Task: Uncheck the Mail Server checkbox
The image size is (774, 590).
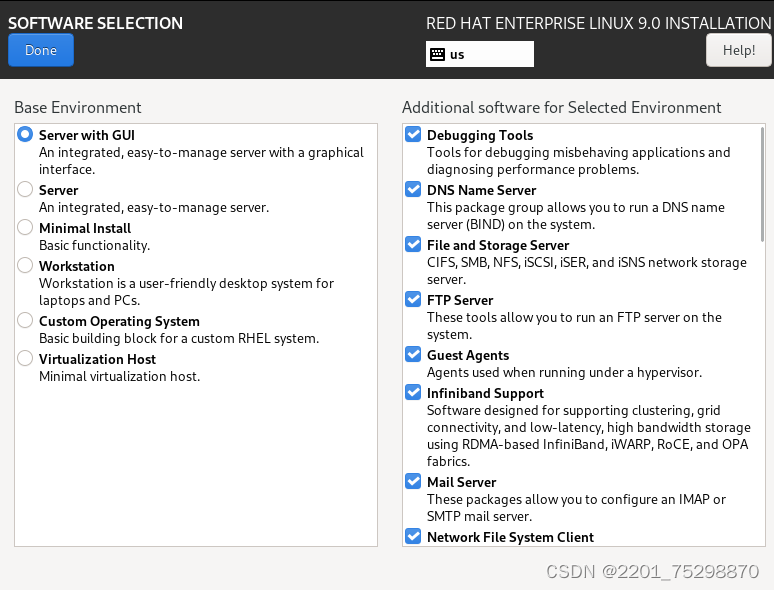Action: 413,482
